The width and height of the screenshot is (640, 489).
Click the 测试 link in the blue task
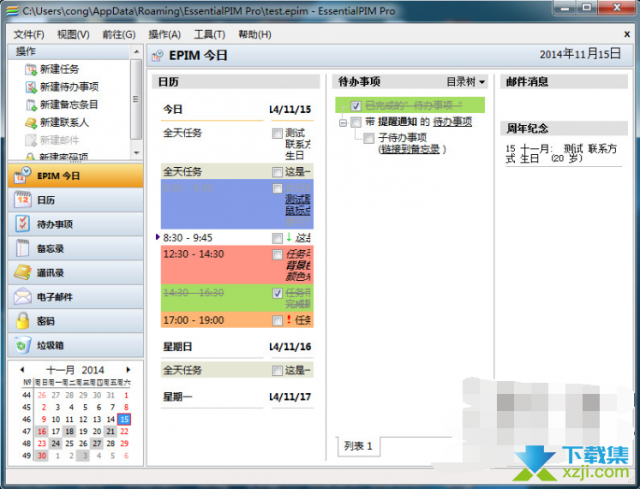pos(298,199)
